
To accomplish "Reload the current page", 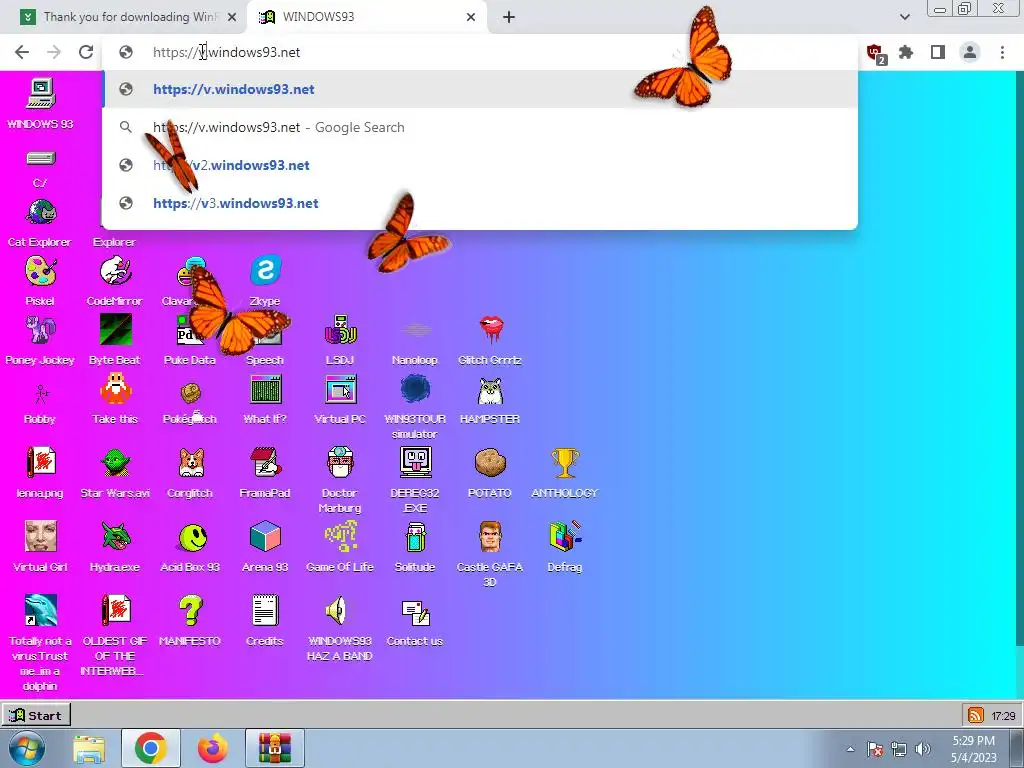I will point(86,52).
